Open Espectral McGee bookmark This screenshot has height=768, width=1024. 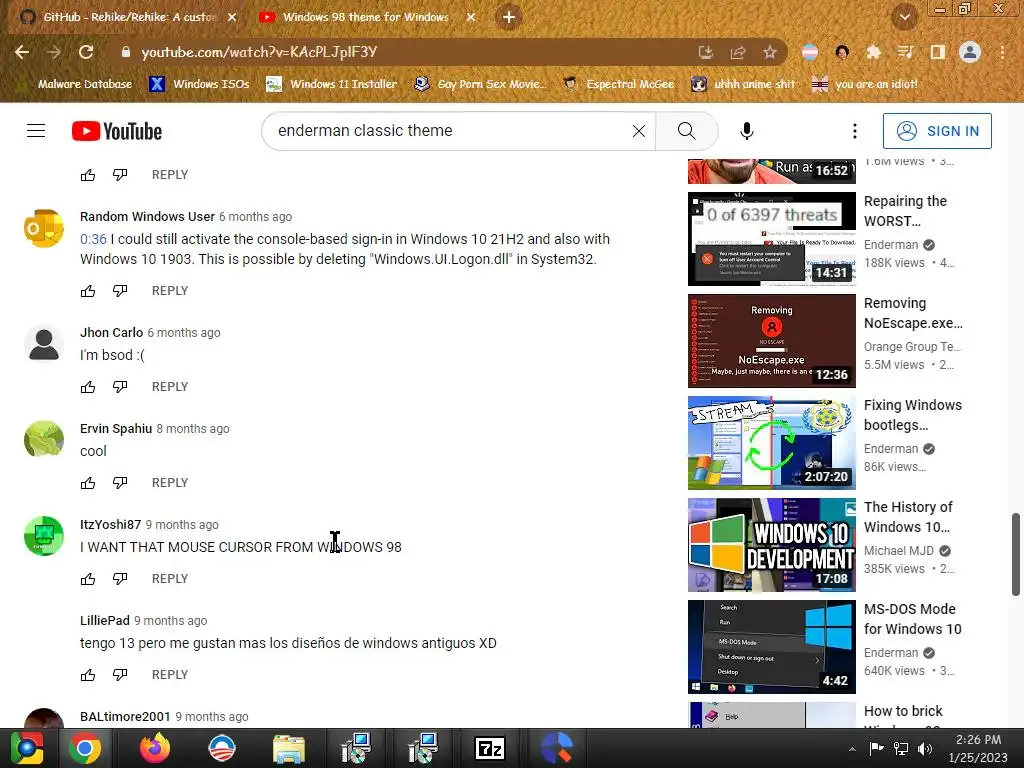pyautogui.click(x=619, y=84)
